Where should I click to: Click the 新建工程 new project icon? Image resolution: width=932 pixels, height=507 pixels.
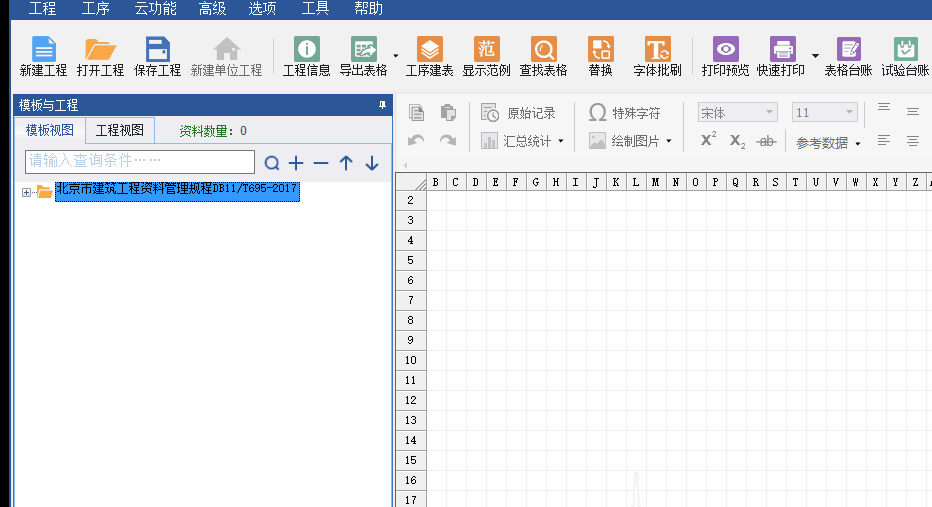(x=43, y=56)
